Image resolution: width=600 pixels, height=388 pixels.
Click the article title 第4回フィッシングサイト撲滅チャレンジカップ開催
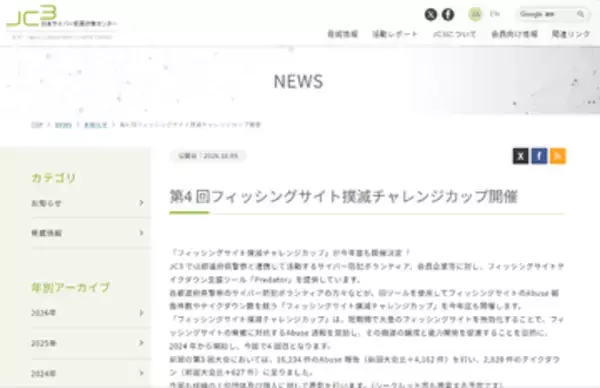coord(344,196)
